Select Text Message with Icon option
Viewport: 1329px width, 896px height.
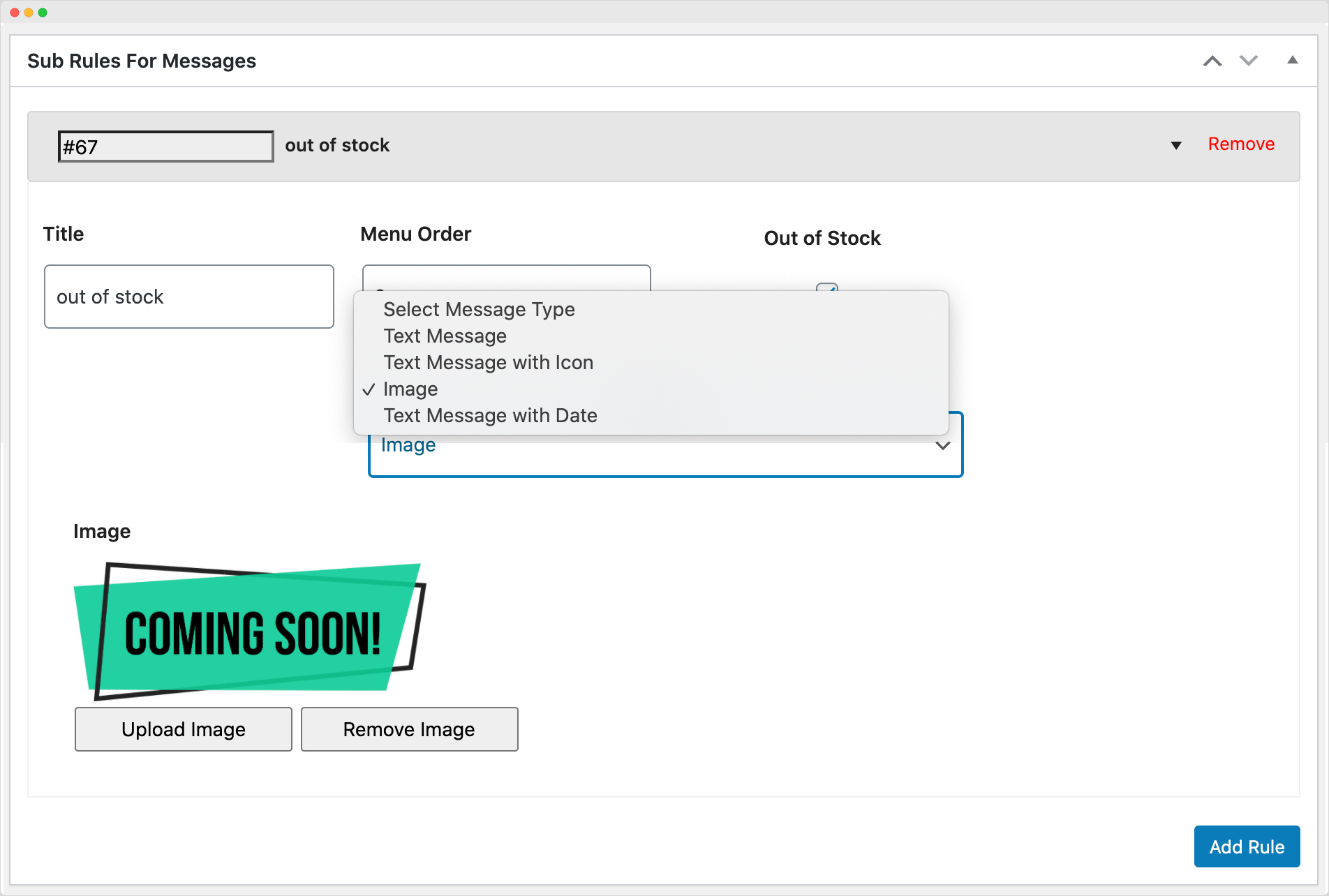tap(489, 362)
